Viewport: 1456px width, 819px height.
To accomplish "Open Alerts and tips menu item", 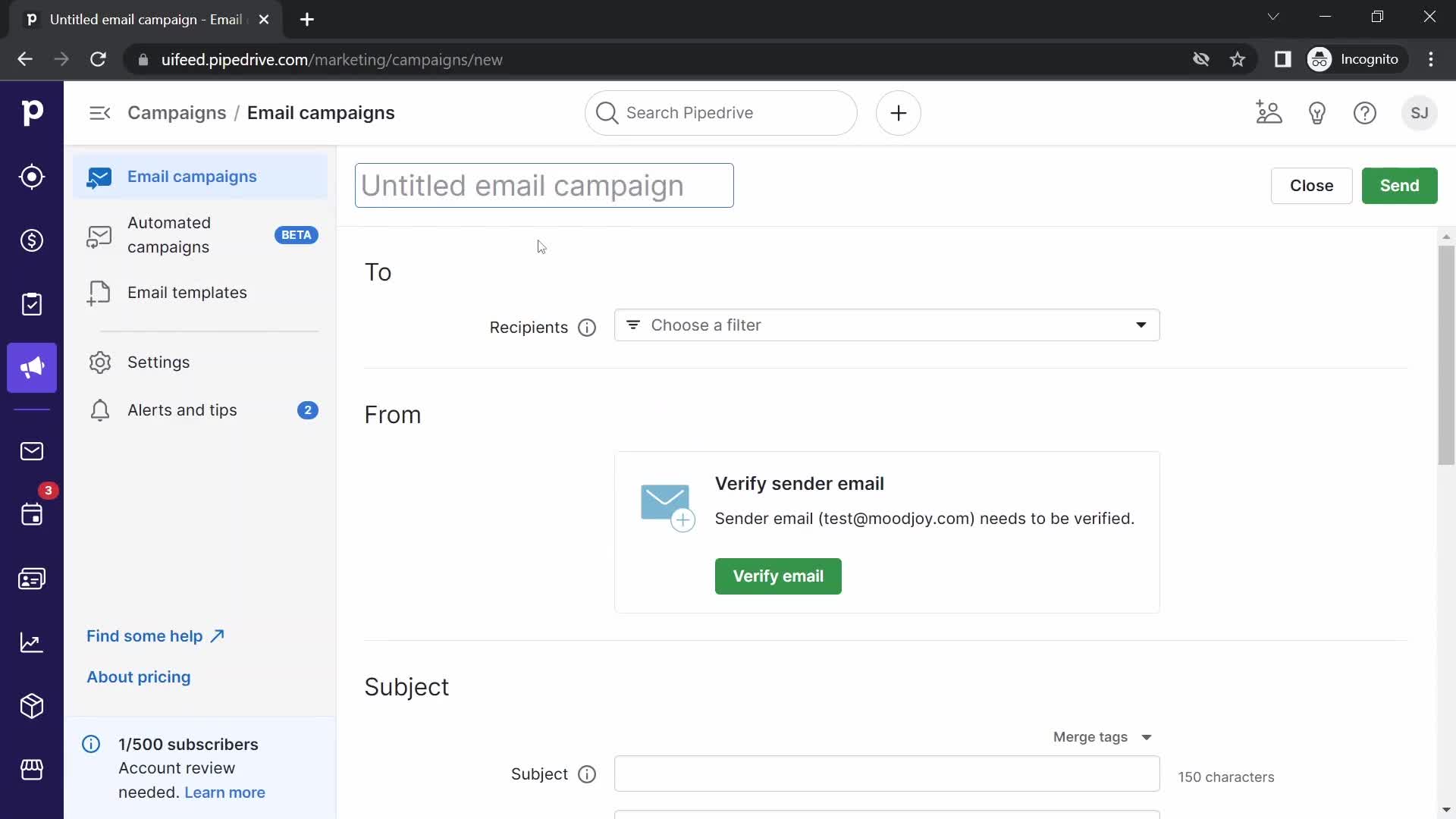I will 200,410.
